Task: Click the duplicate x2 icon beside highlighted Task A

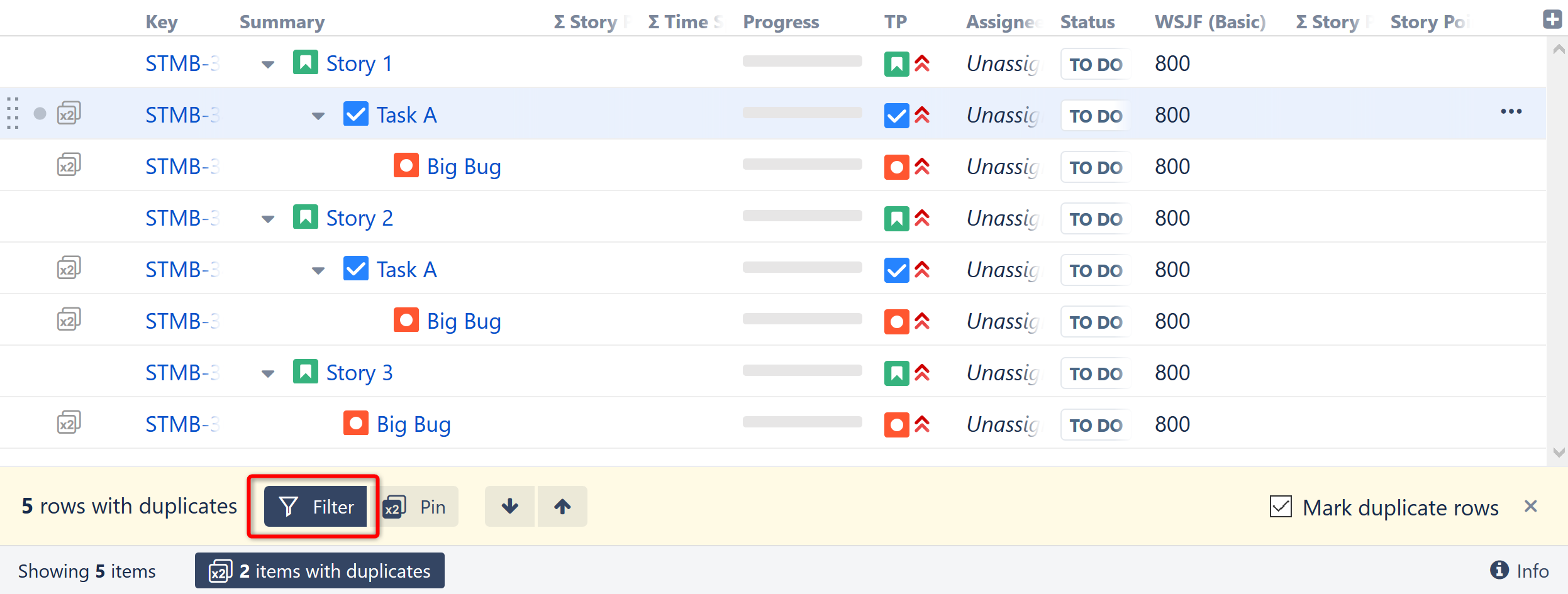Action: pos(69,114)
